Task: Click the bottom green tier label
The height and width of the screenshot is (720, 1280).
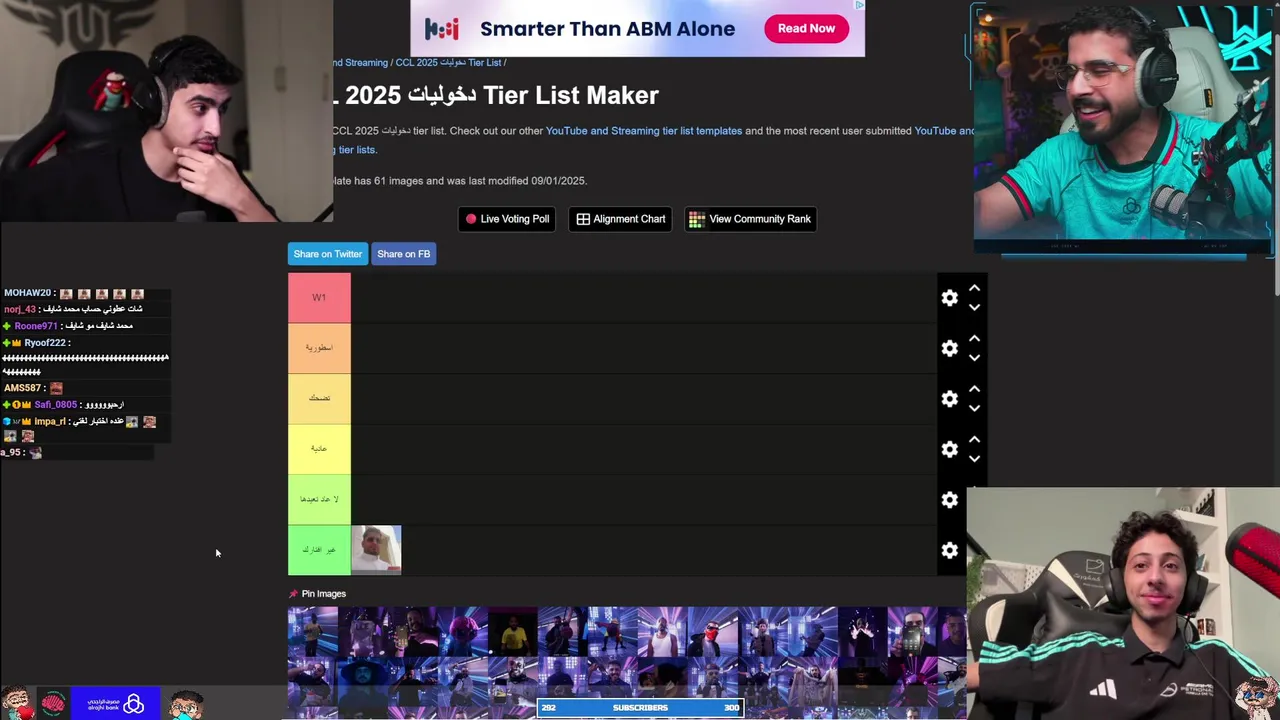Action: 319,550
